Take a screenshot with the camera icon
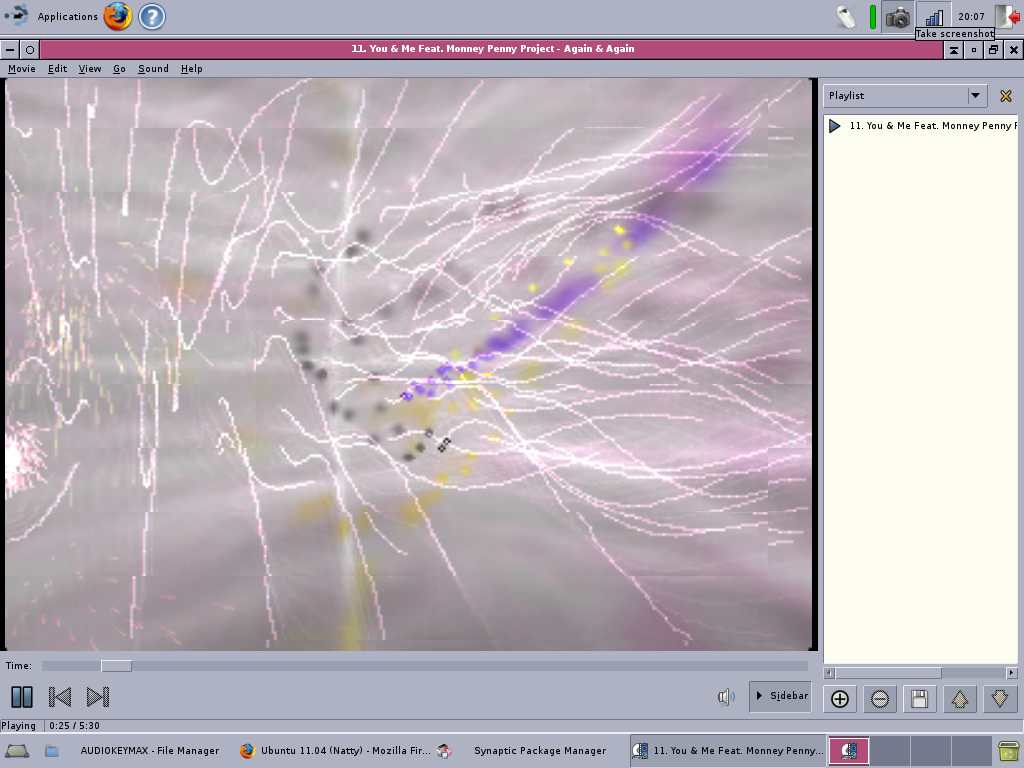Image resolution: width=1024 pixels, height=768 pixels. click(898, 17)
